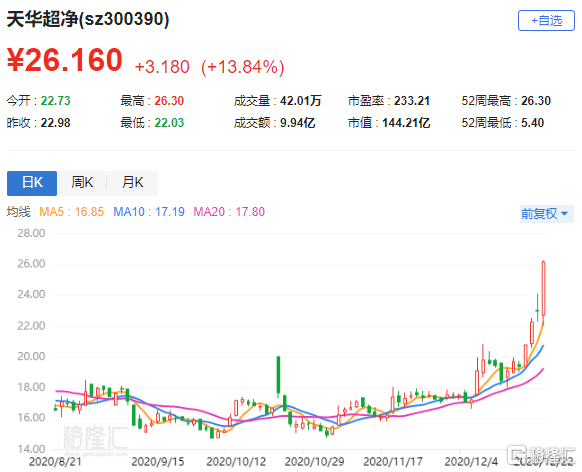Click the latest tall red candlestick near 26.00

pos(543,289)
